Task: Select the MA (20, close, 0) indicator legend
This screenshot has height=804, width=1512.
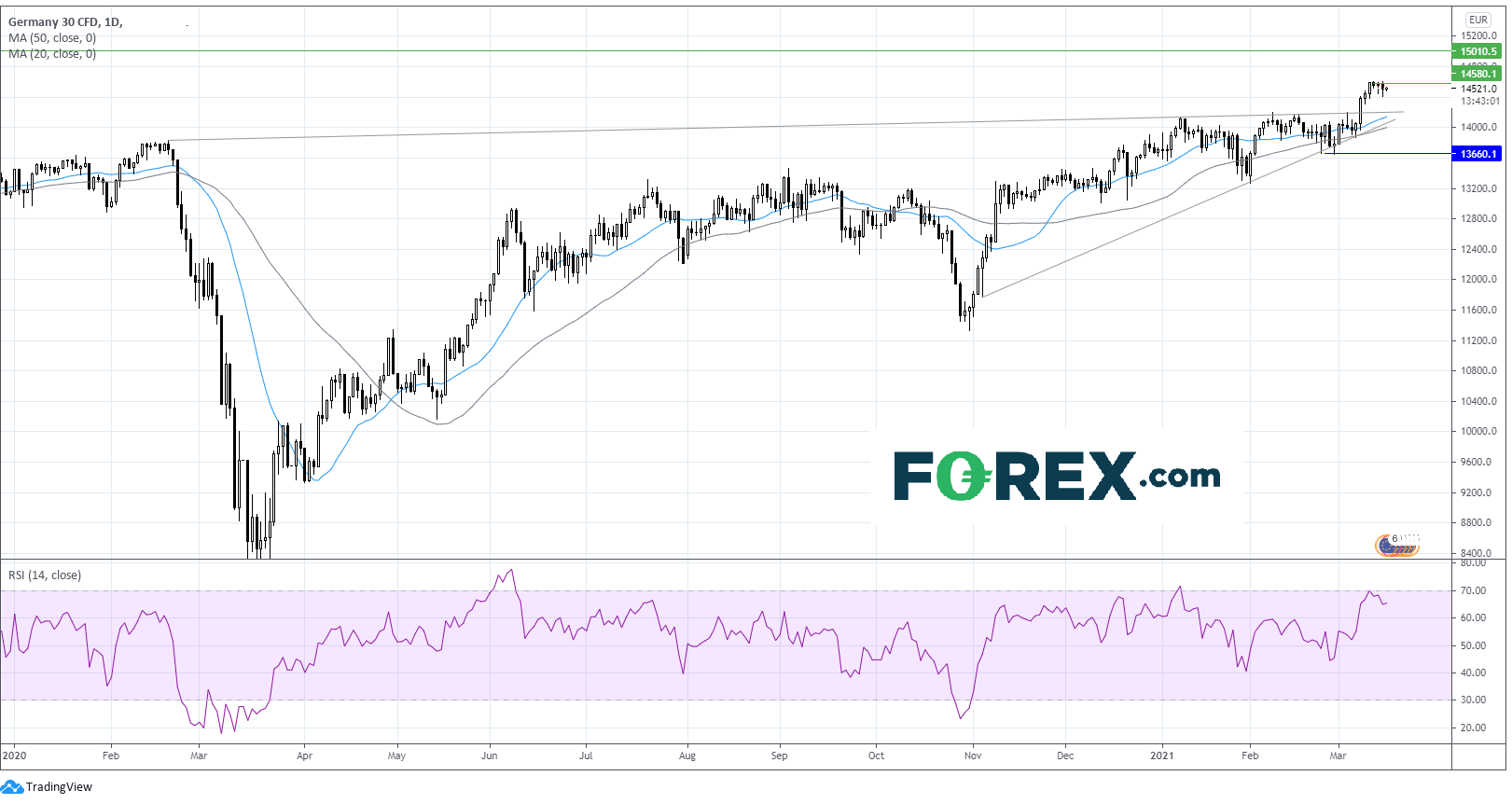Action: [52, 54]
